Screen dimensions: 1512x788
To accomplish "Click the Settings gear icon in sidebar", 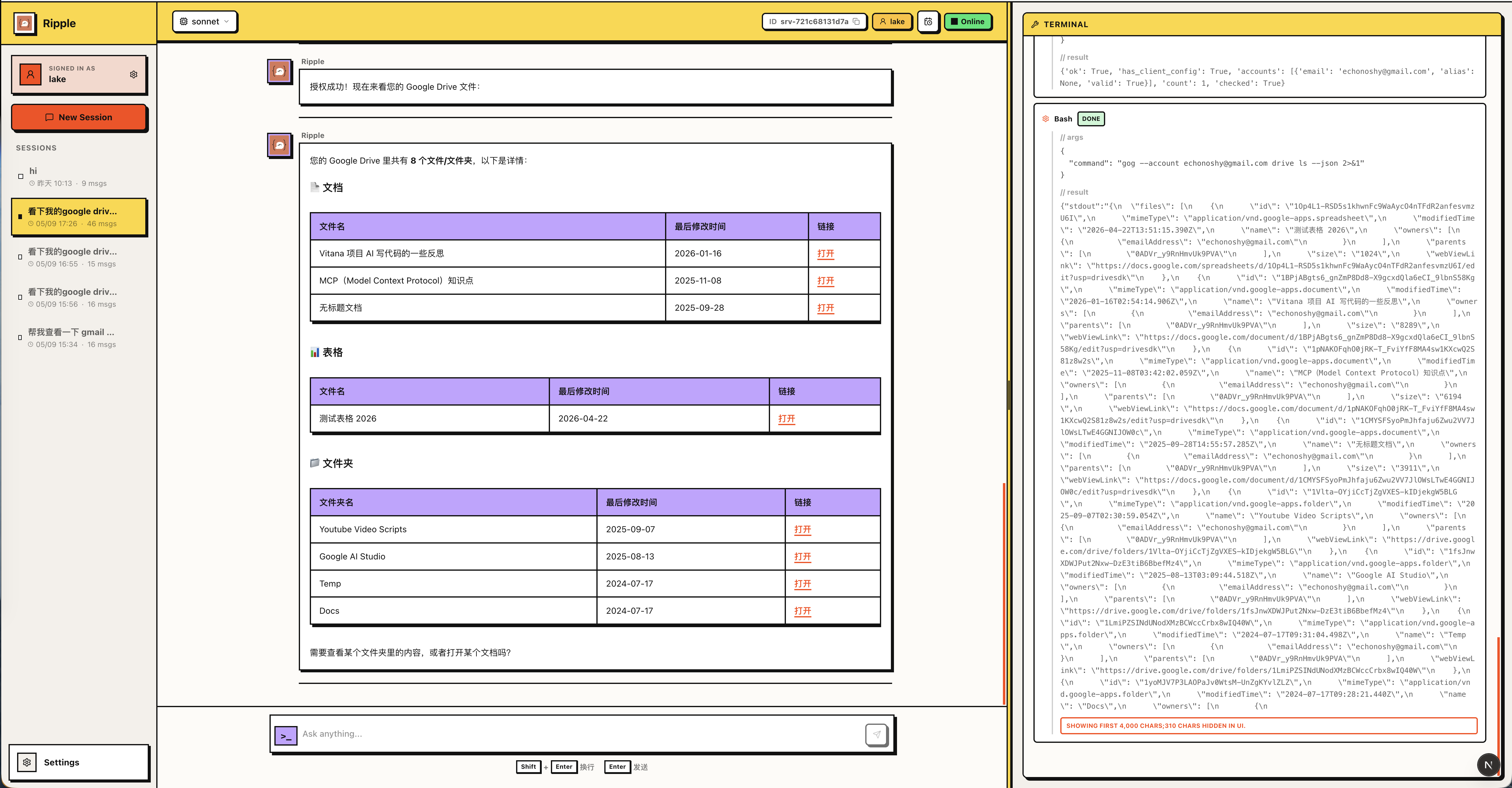I will point(27,762).
